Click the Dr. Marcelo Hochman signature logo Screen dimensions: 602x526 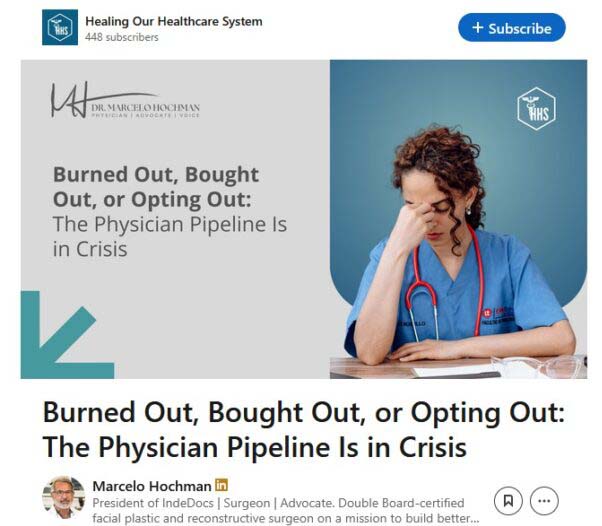[x=125, y=100]
